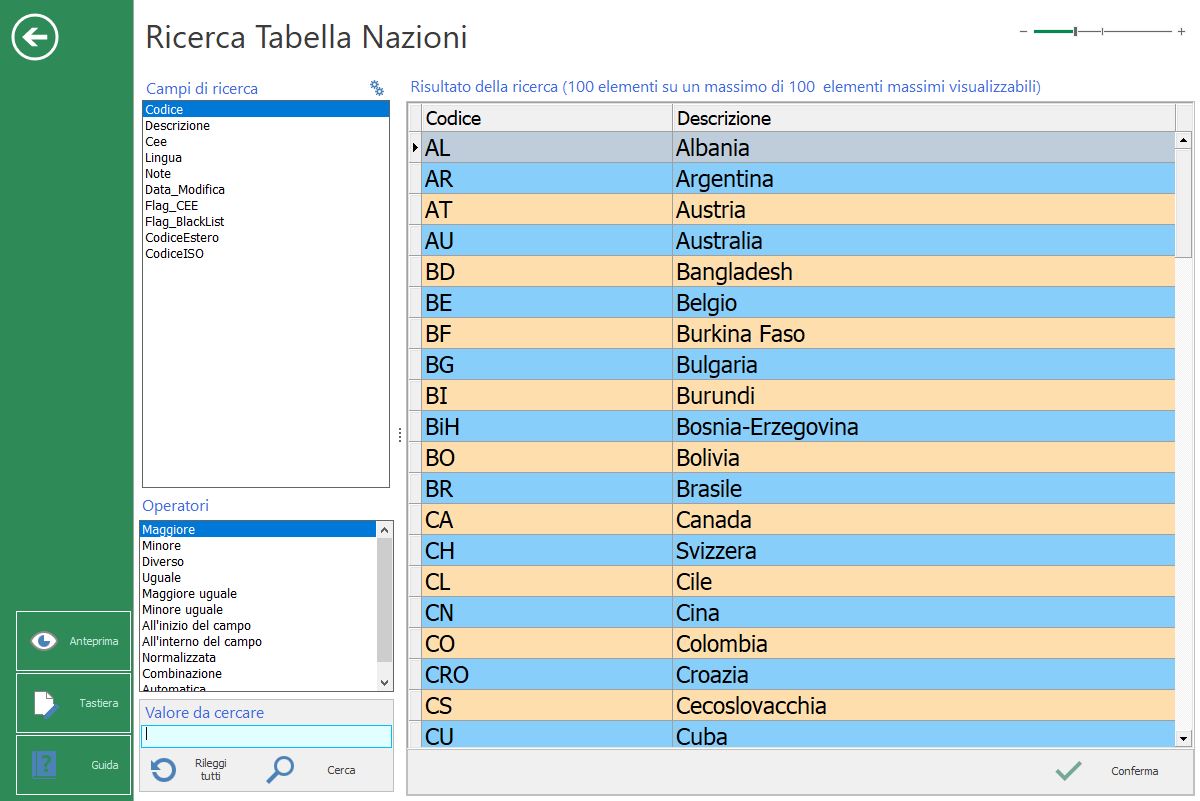Select the Bolivia row

[791, 458]
